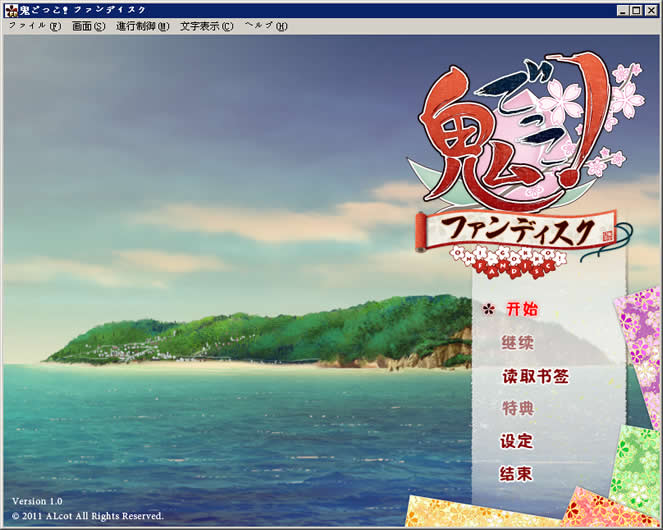663x530 pixels.
Task: Click the Version 1.0 text
Action: click(x=37, y=501)
